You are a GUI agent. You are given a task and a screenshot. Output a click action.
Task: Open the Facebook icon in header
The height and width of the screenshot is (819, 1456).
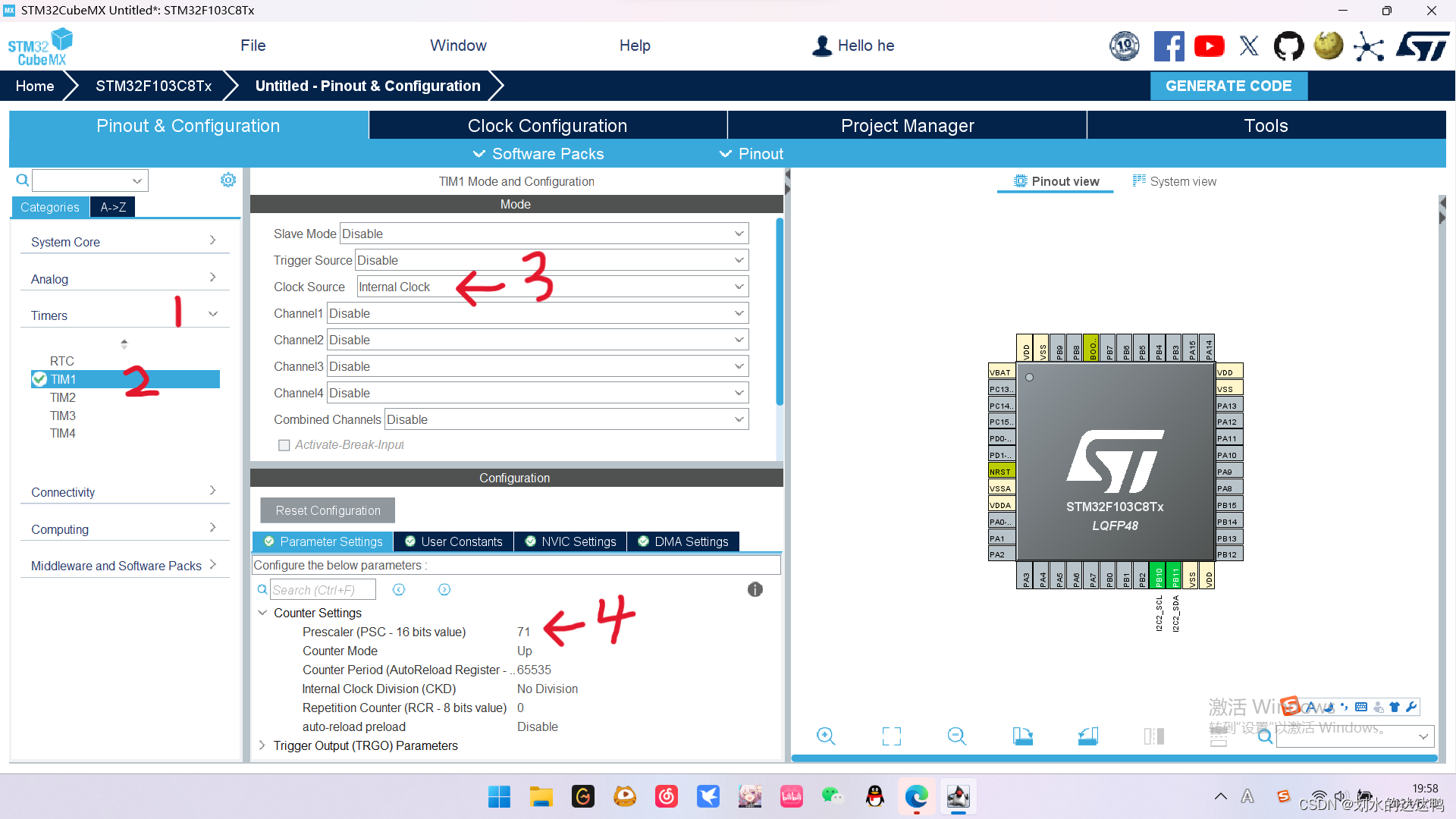[1169, 46]
